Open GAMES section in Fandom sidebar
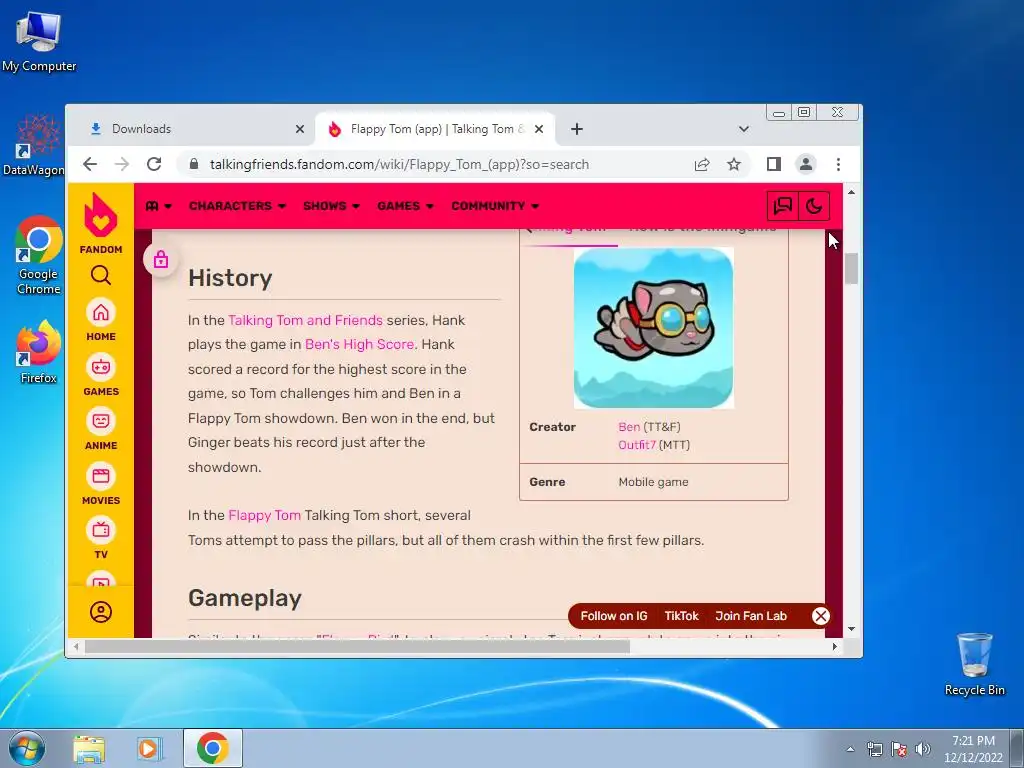This screenshot has height=768, width=1024. pyautogui.click(x=101, y=376)
